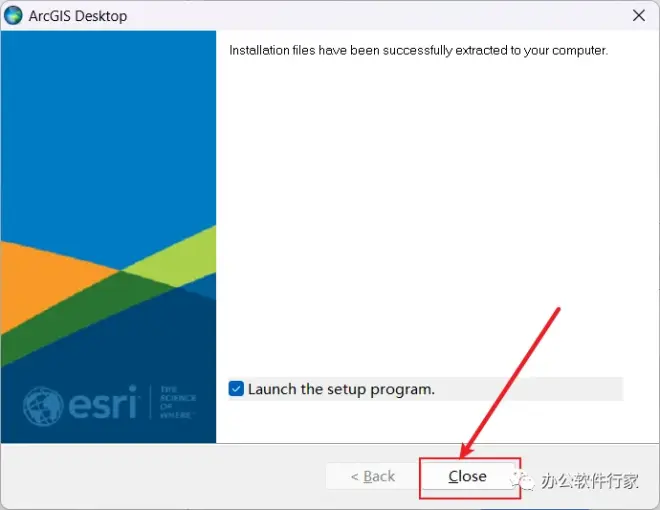Click the WeChat watermark icon

[x=523, y=481]
